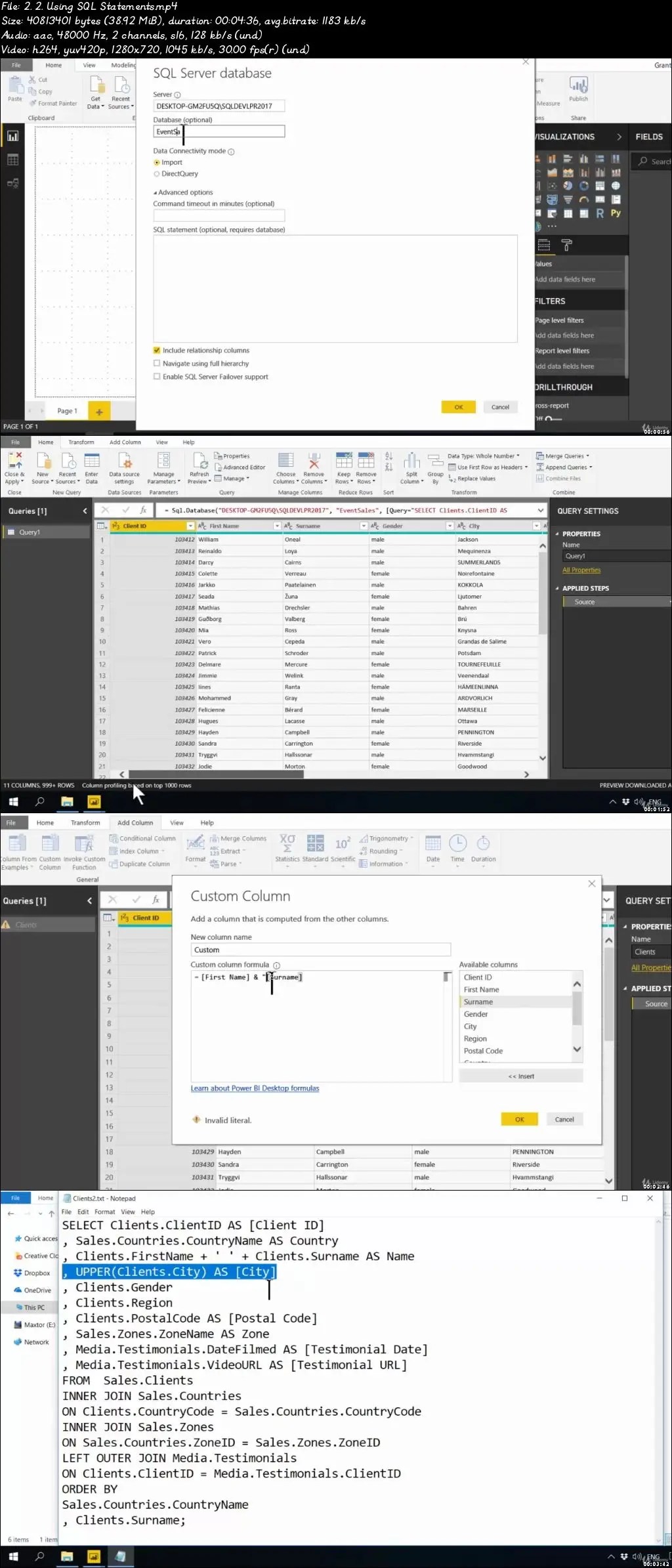Click Invoke Custom Function icon

(x=84, y=843)
